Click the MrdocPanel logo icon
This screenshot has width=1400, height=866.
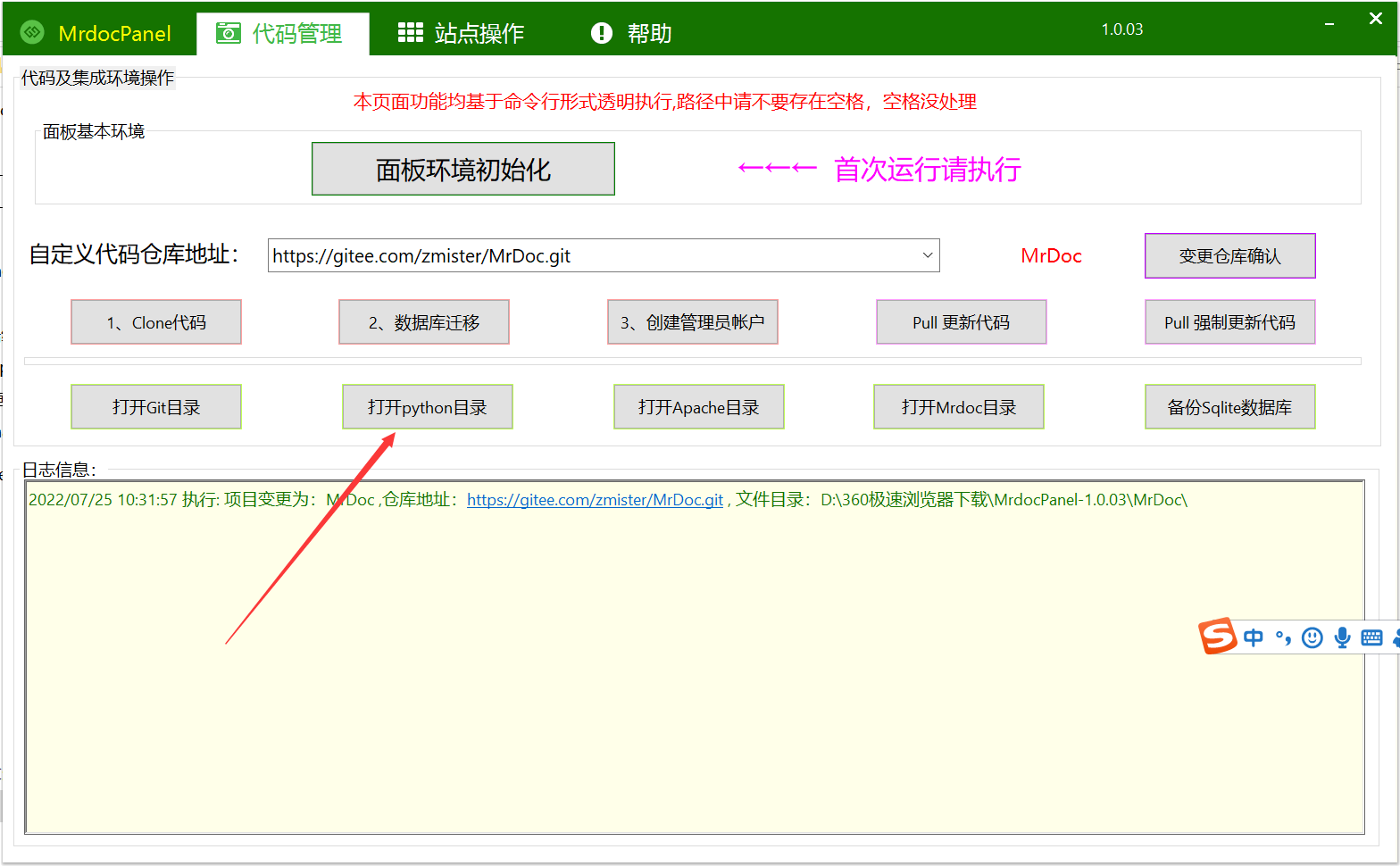tap(32, 33)
